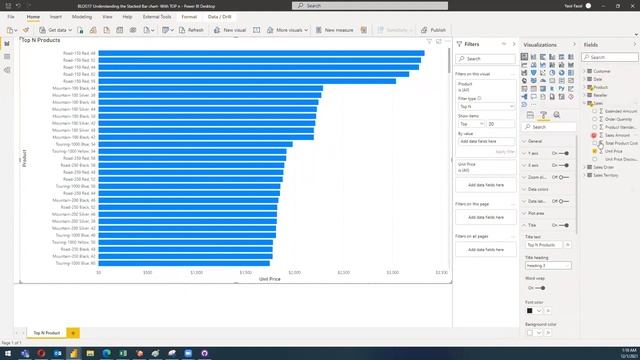The width and height of the screenshot is (640, 360).
Task: Toggle the Title switch
Action: 564,225
